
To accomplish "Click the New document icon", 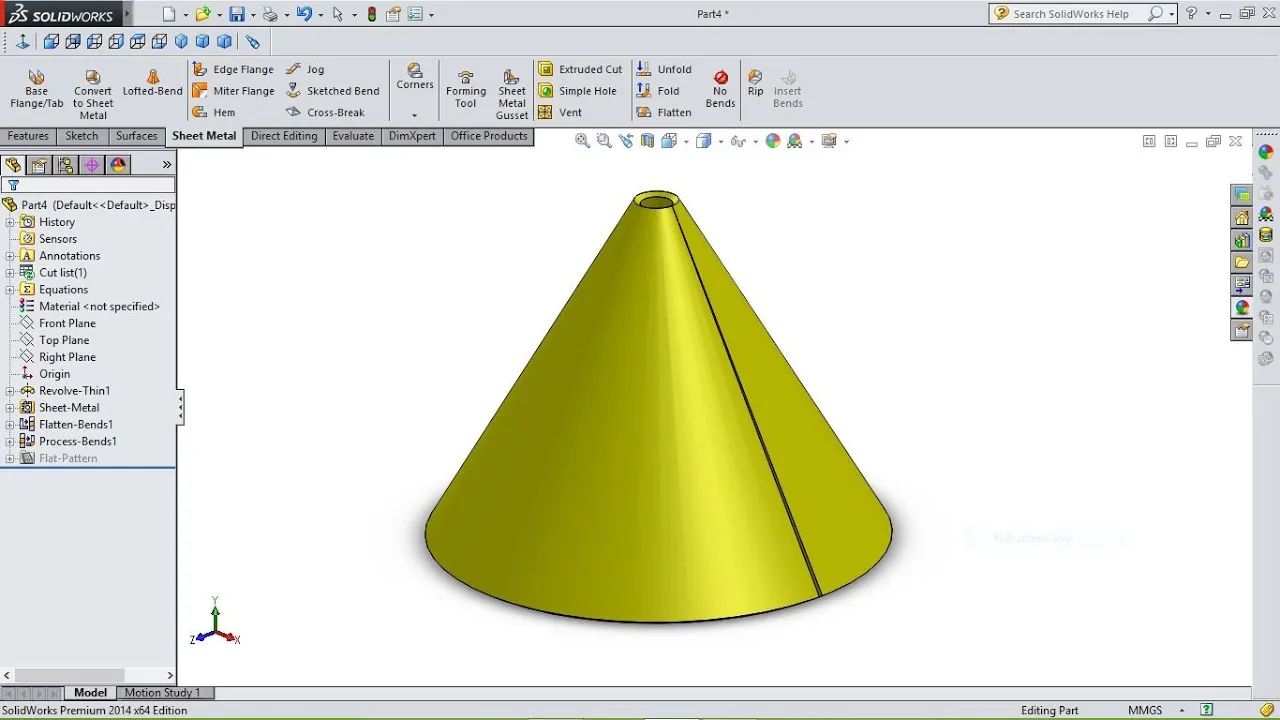I will (x=169, y=14).
